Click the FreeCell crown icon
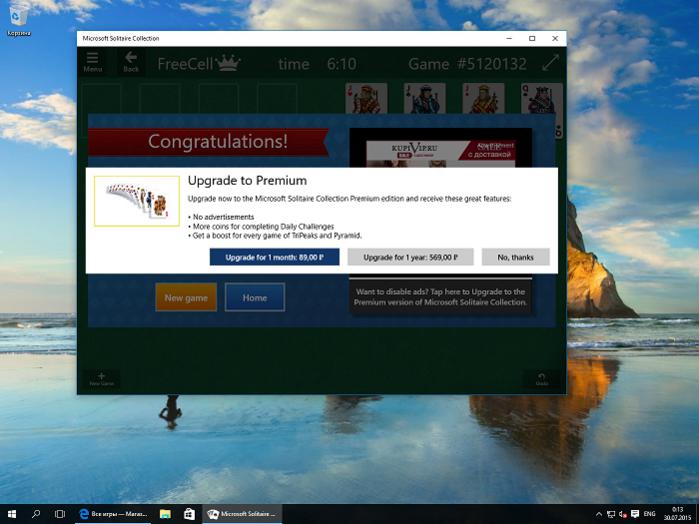The width and height of the screenshot is (699, 524). pyautogui.click(x=228, y=62)
